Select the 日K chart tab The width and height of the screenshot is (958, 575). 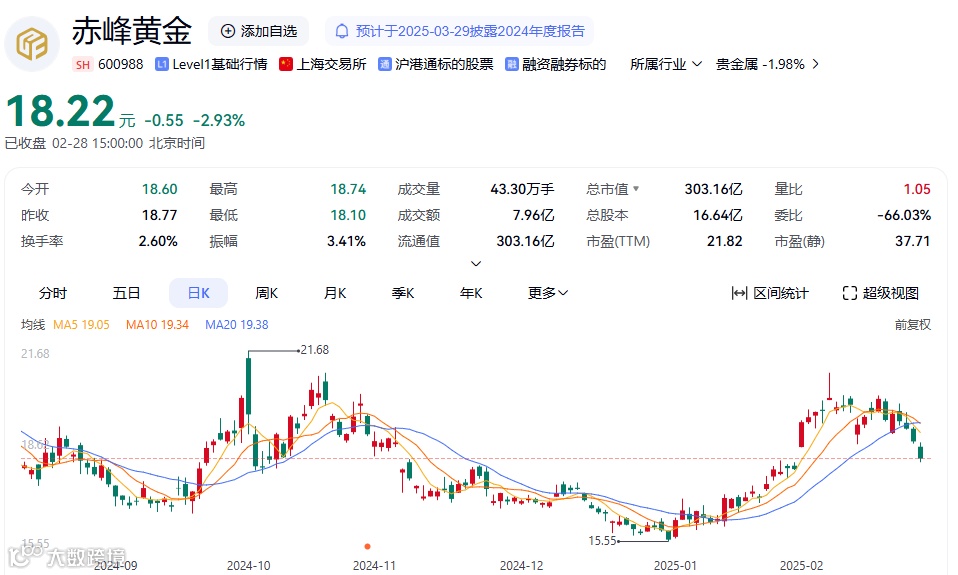[x=199, y=293]
